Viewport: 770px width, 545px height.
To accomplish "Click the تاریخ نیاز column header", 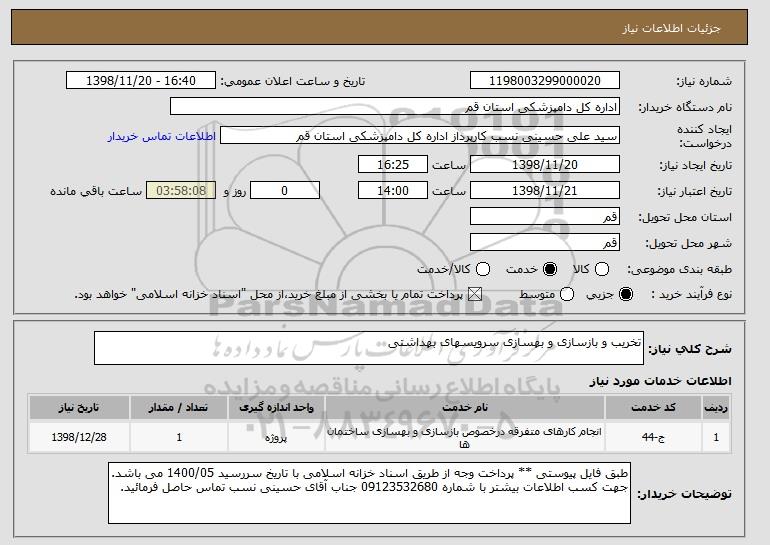I will point(79,408).
